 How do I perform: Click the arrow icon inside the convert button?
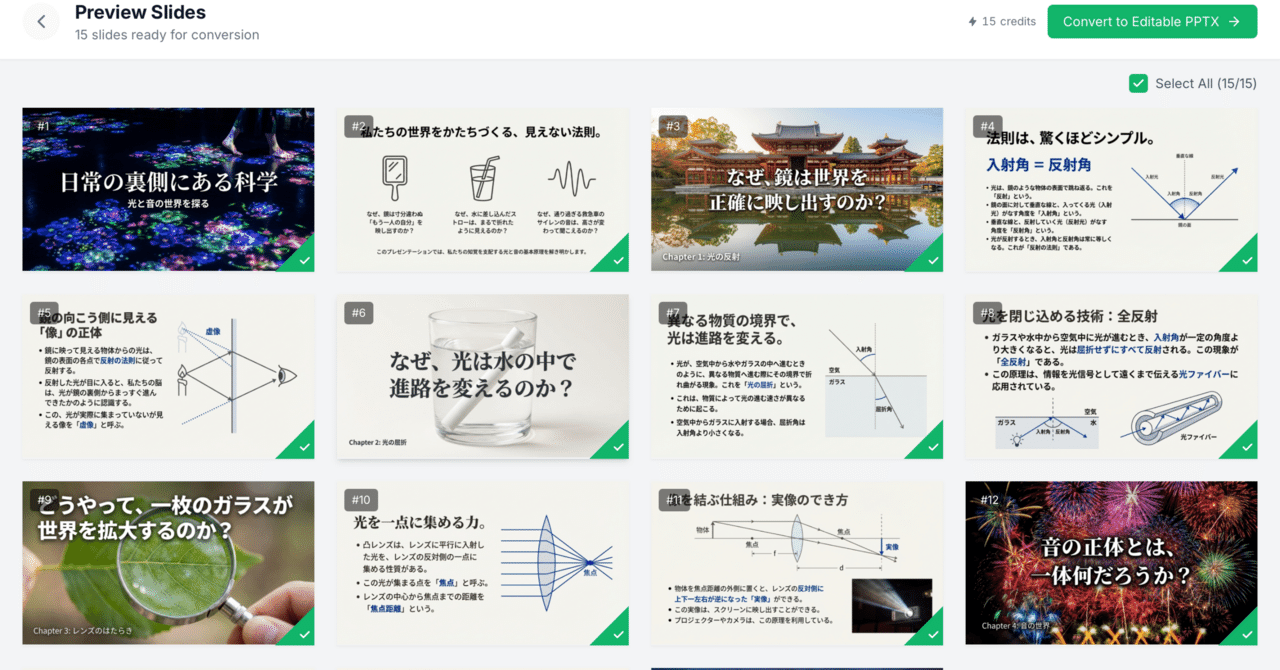(x=1234, y=21)
